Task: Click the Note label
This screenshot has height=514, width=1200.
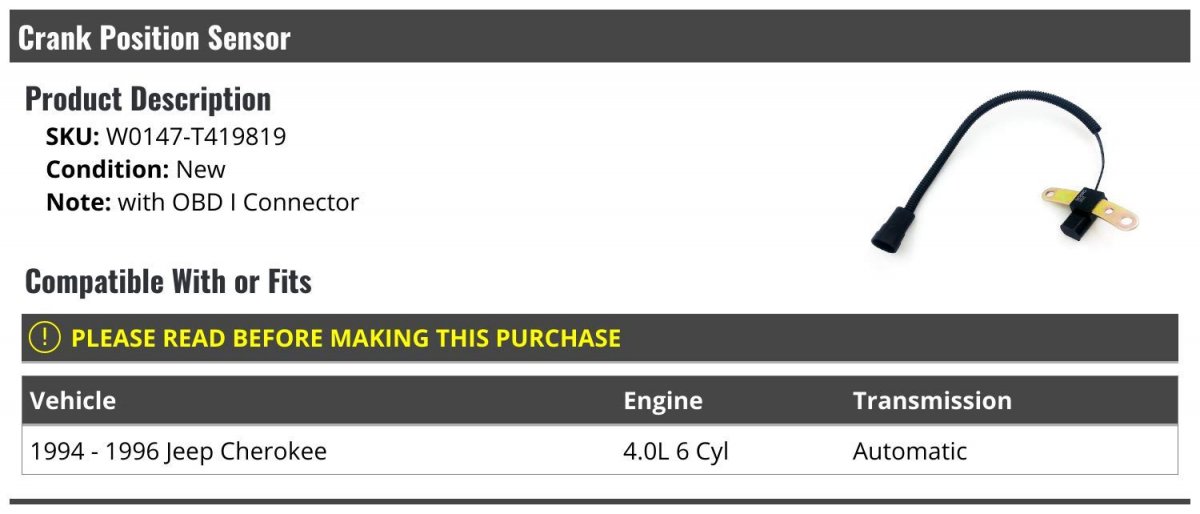Action: [x=78, y=202]
